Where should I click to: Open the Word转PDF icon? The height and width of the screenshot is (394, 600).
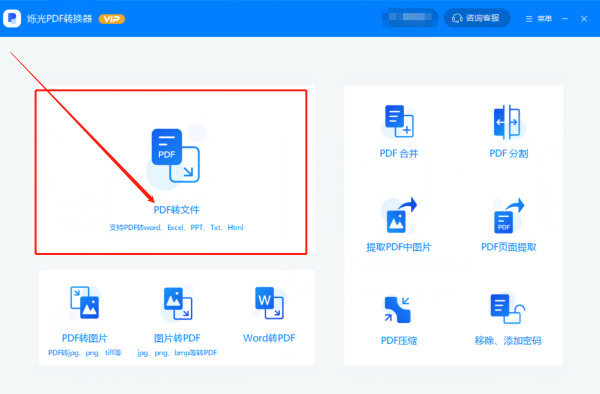pos(269,303)
